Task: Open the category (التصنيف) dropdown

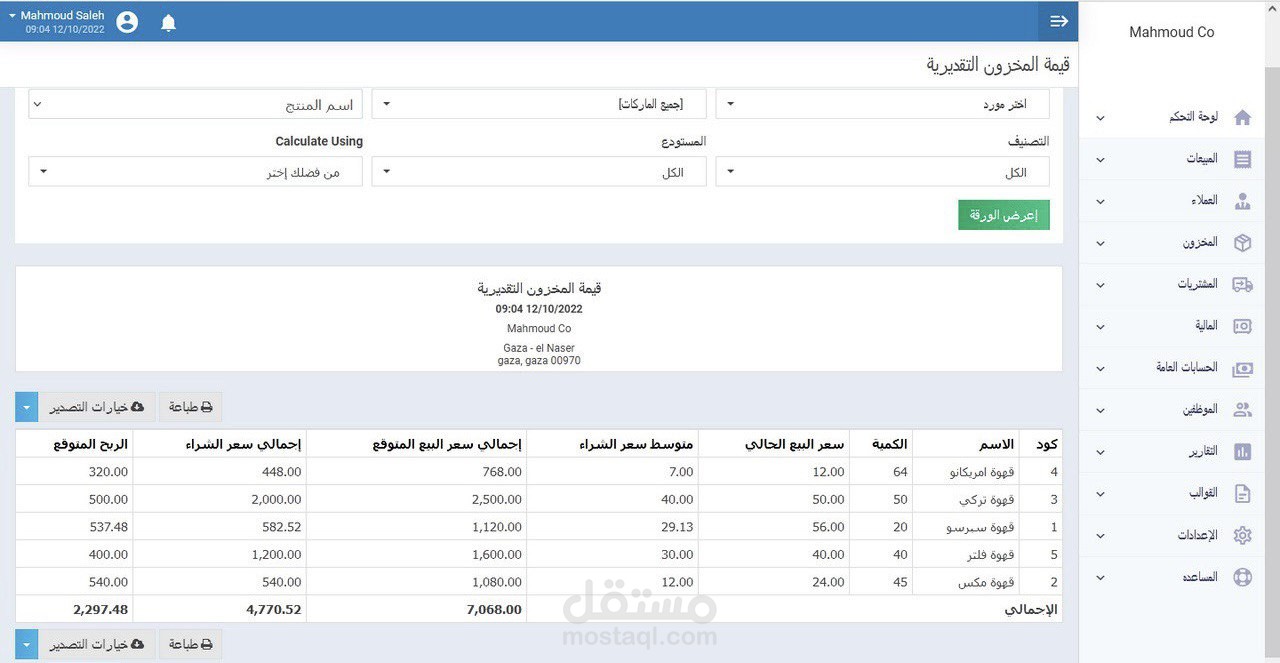Action: 883,172
